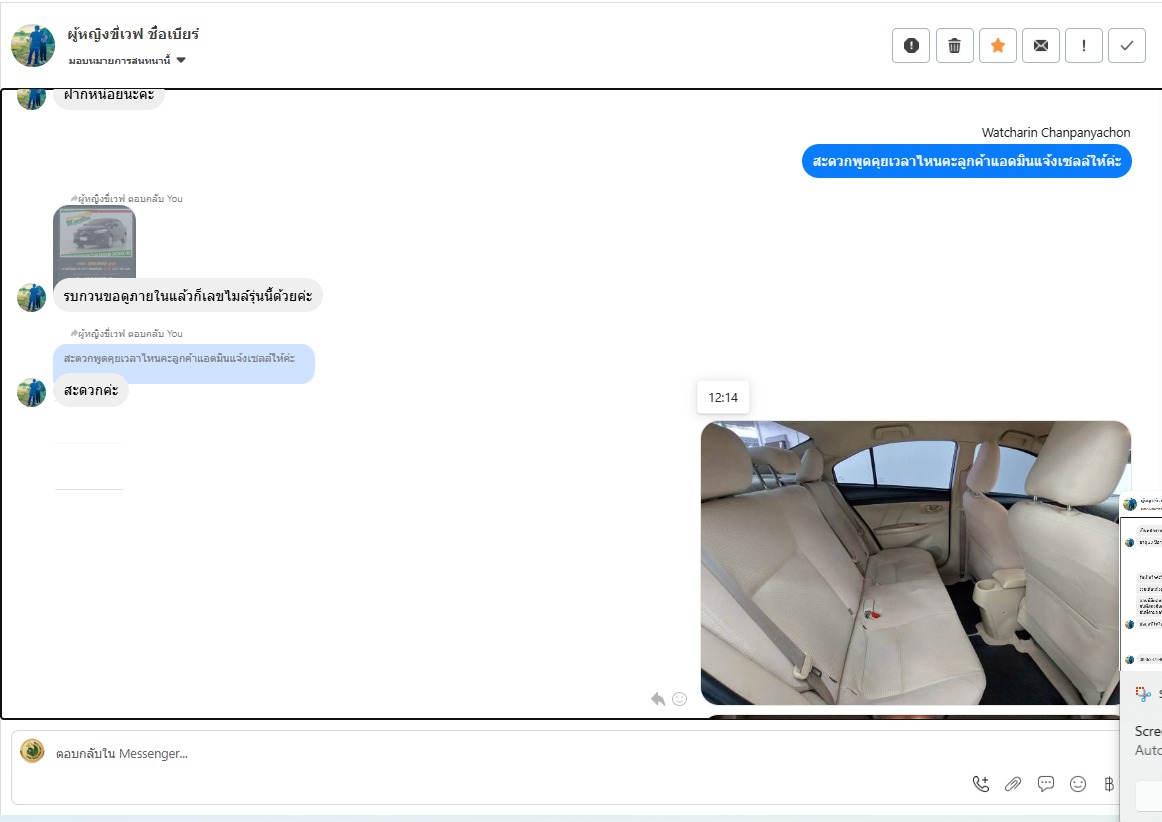The width and height of the screenshot is (1162, 822).
Task: Mark conversation unread with envelope icon
Action: [1040, 46]
